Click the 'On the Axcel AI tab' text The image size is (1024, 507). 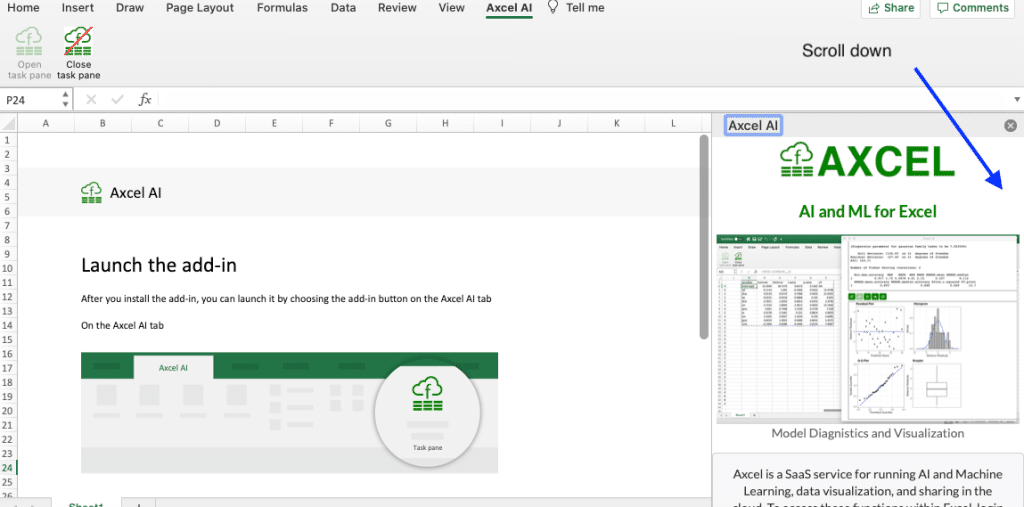pyautogui.click(x=122, y=325)
